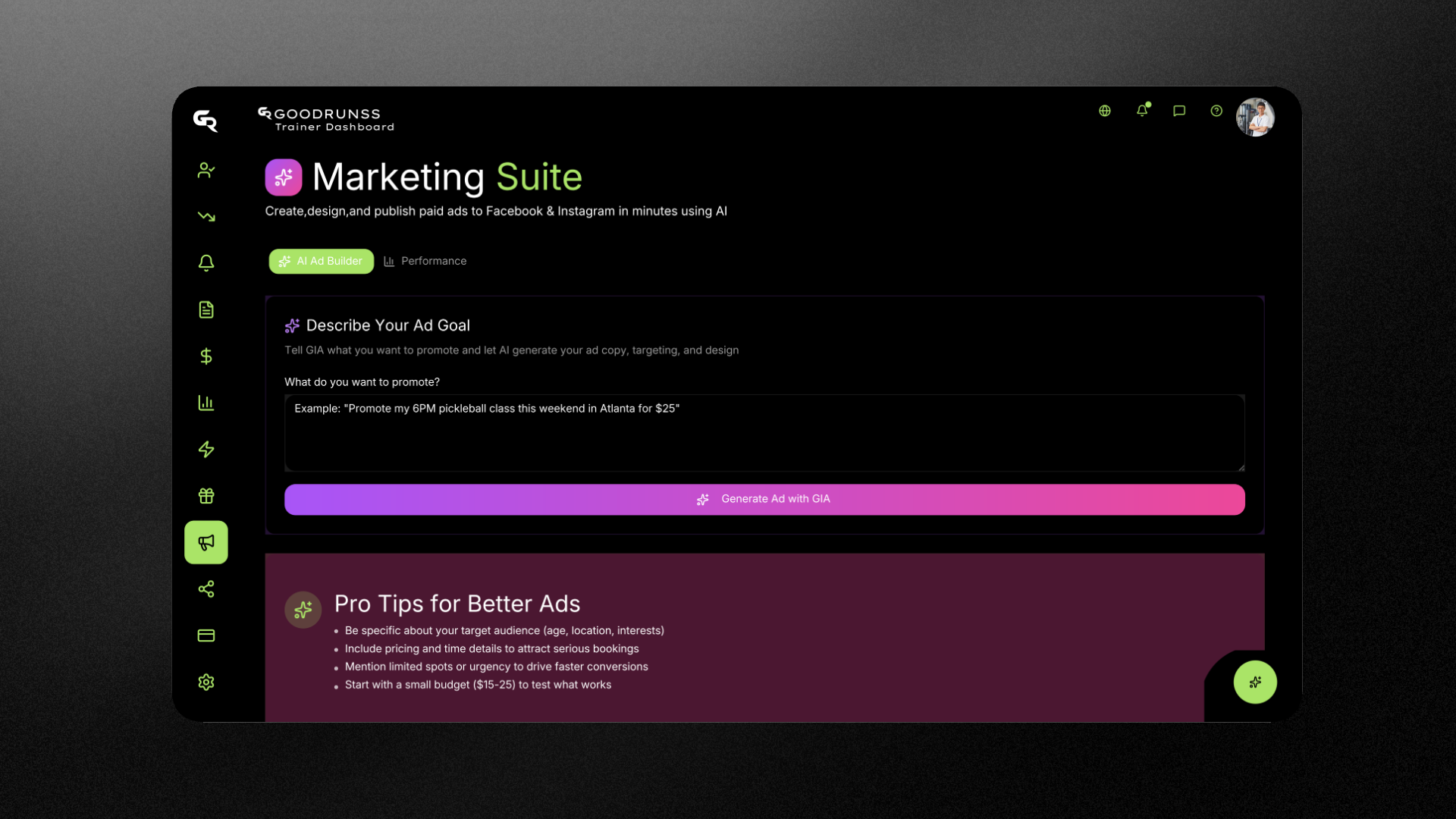Click the user-check icon in sidebar

tap(206, 171)
